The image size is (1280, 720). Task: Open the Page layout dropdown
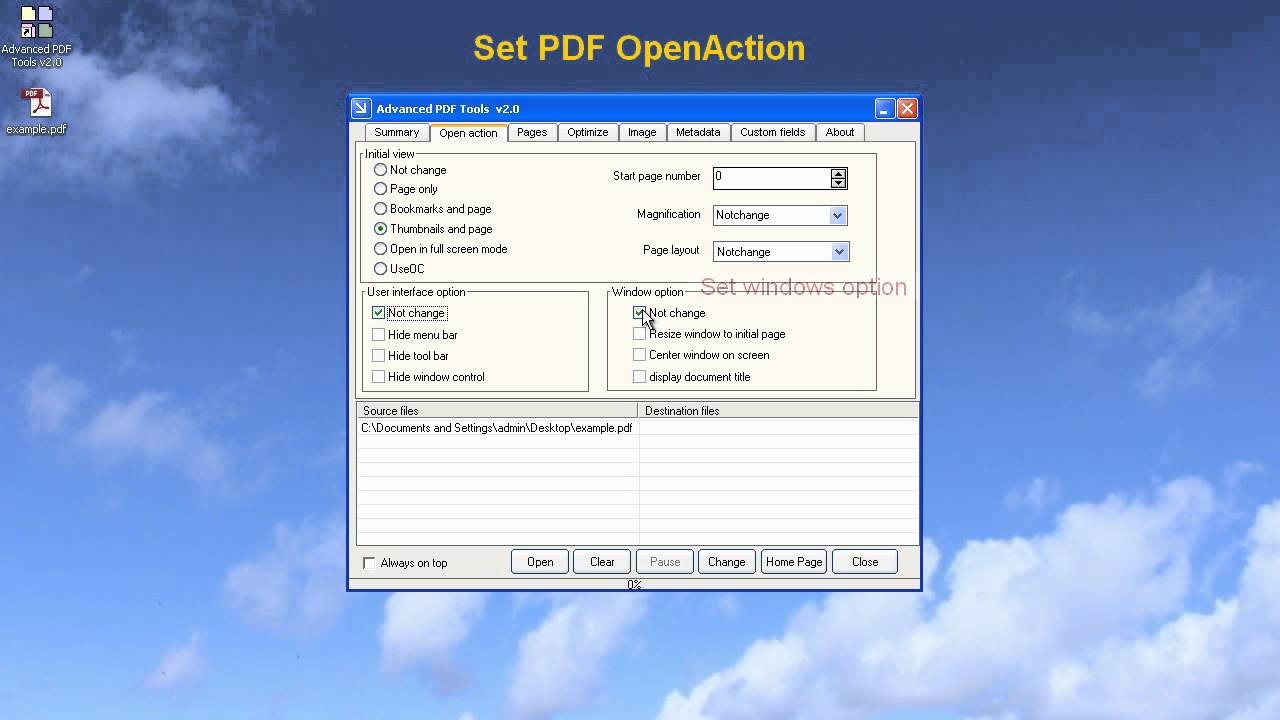(839, 252)
